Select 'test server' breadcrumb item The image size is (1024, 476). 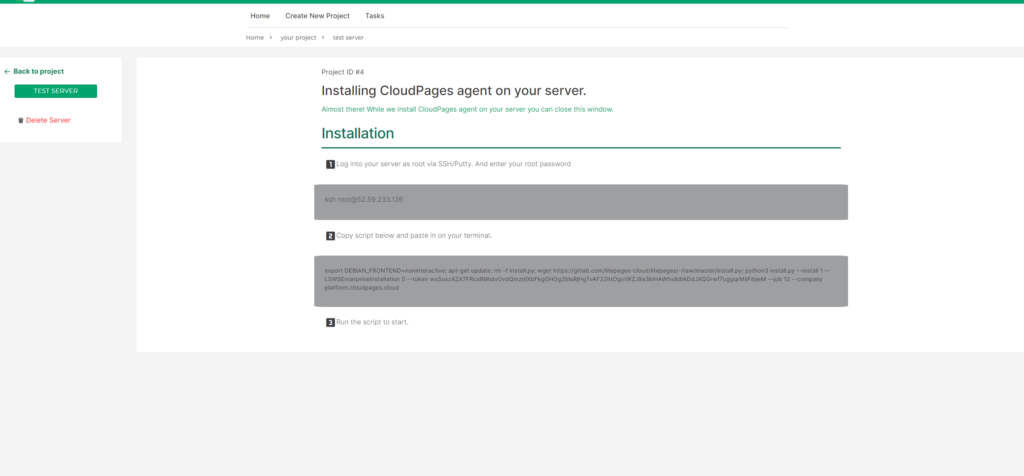coord(348,38)
